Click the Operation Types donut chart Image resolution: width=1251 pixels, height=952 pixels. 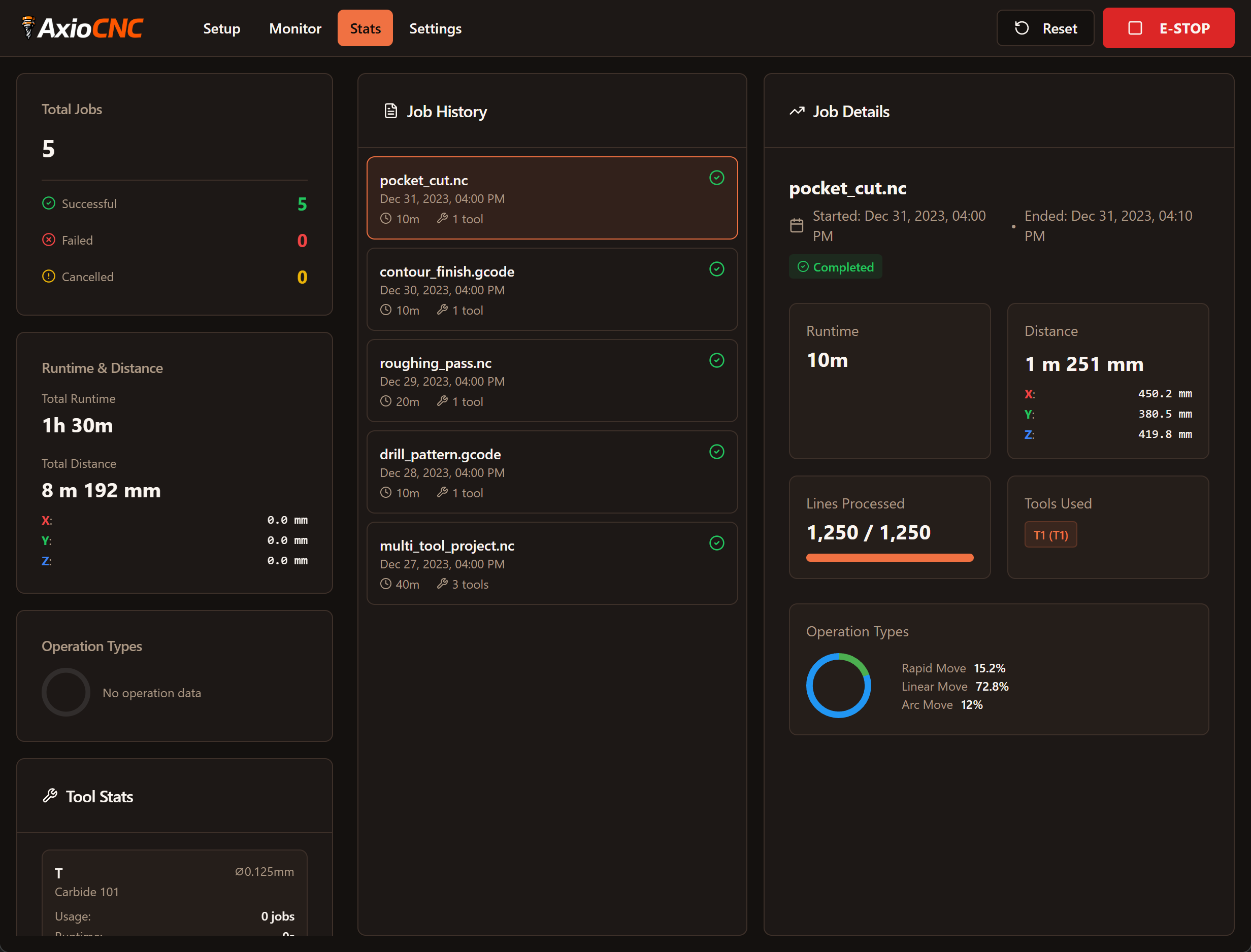(x=838, y=686)
